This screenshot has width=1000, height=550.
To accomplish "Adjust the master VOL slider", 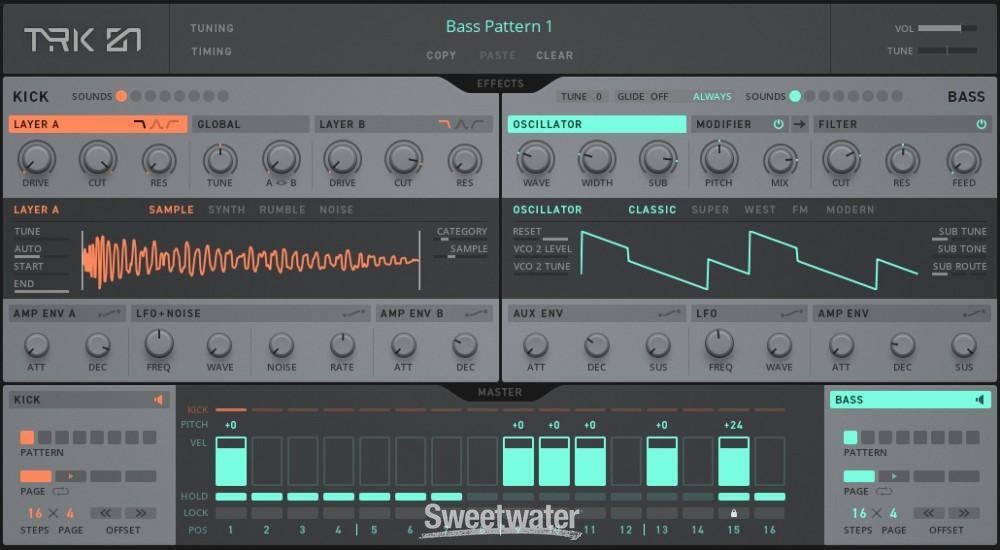I will coord(947,28).
